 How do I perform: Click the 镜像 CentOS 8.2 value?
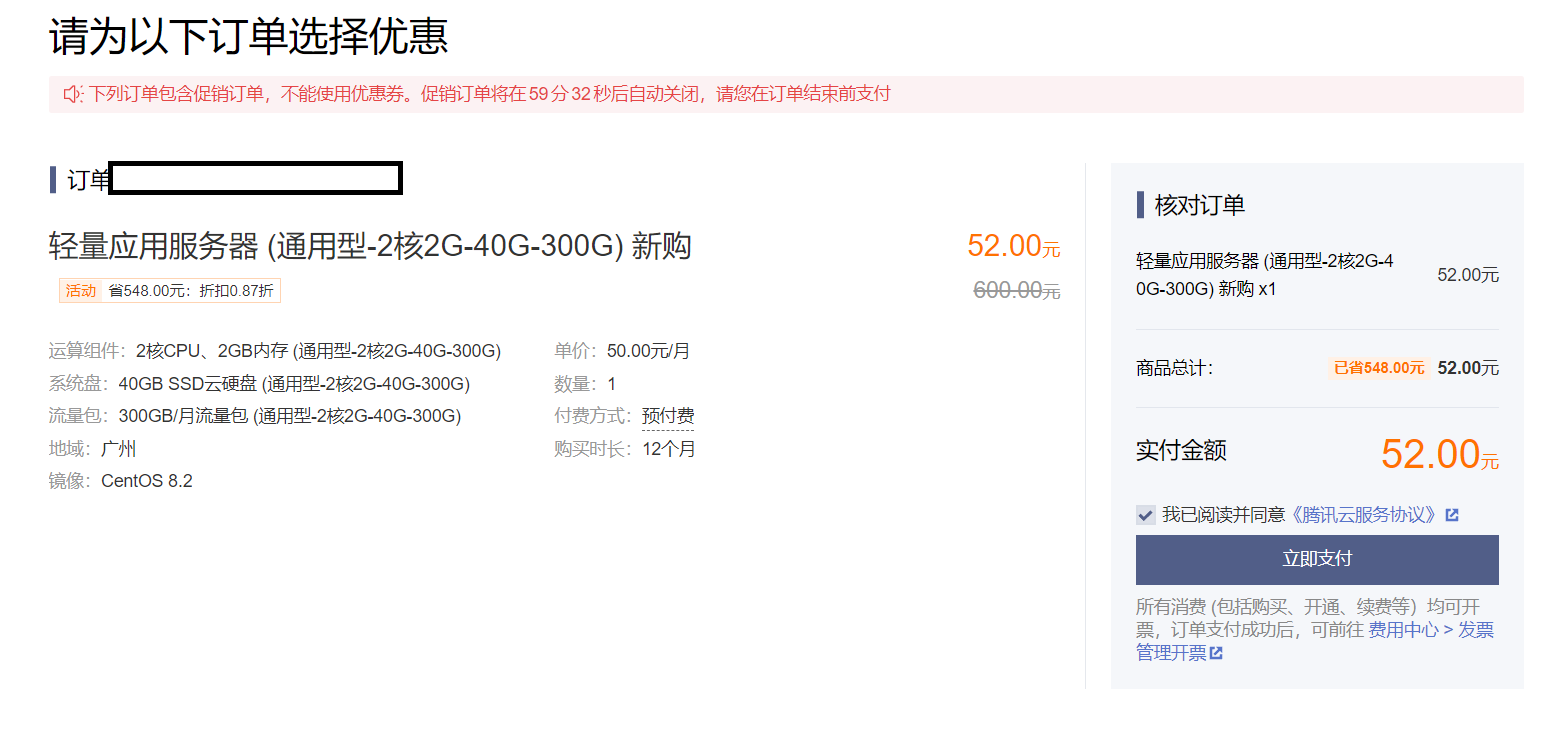click(147, 481)
